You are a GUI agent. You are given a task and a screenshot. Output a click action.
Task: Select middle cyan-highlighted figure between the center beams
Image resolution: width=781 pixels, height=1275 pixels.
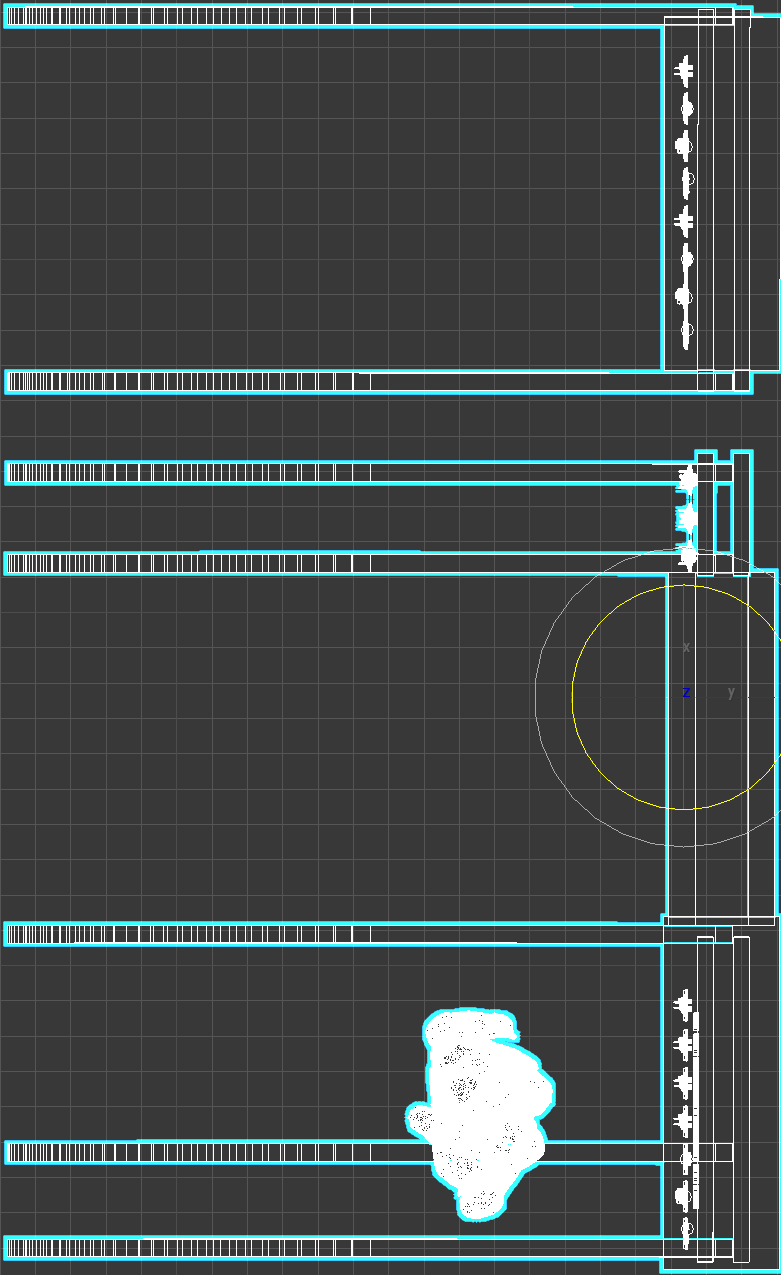click(687, 517)
